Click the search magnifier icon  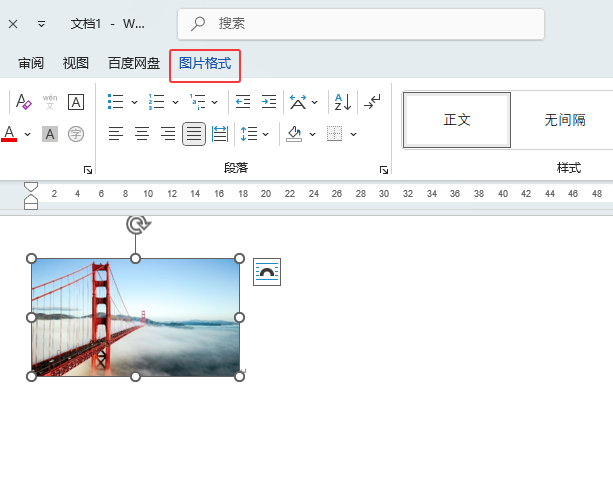(198, 23)
